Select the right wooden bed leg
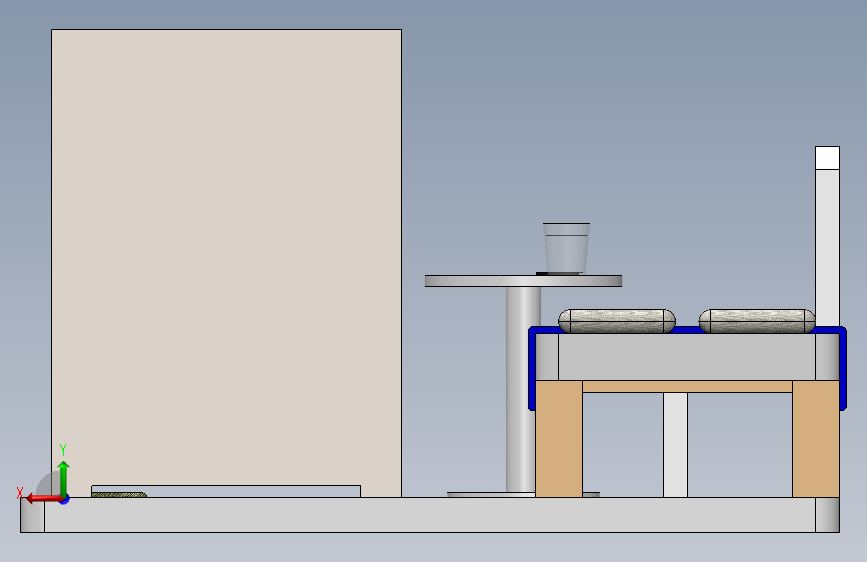This screenshot has width=867, height=562. (816, 439)
